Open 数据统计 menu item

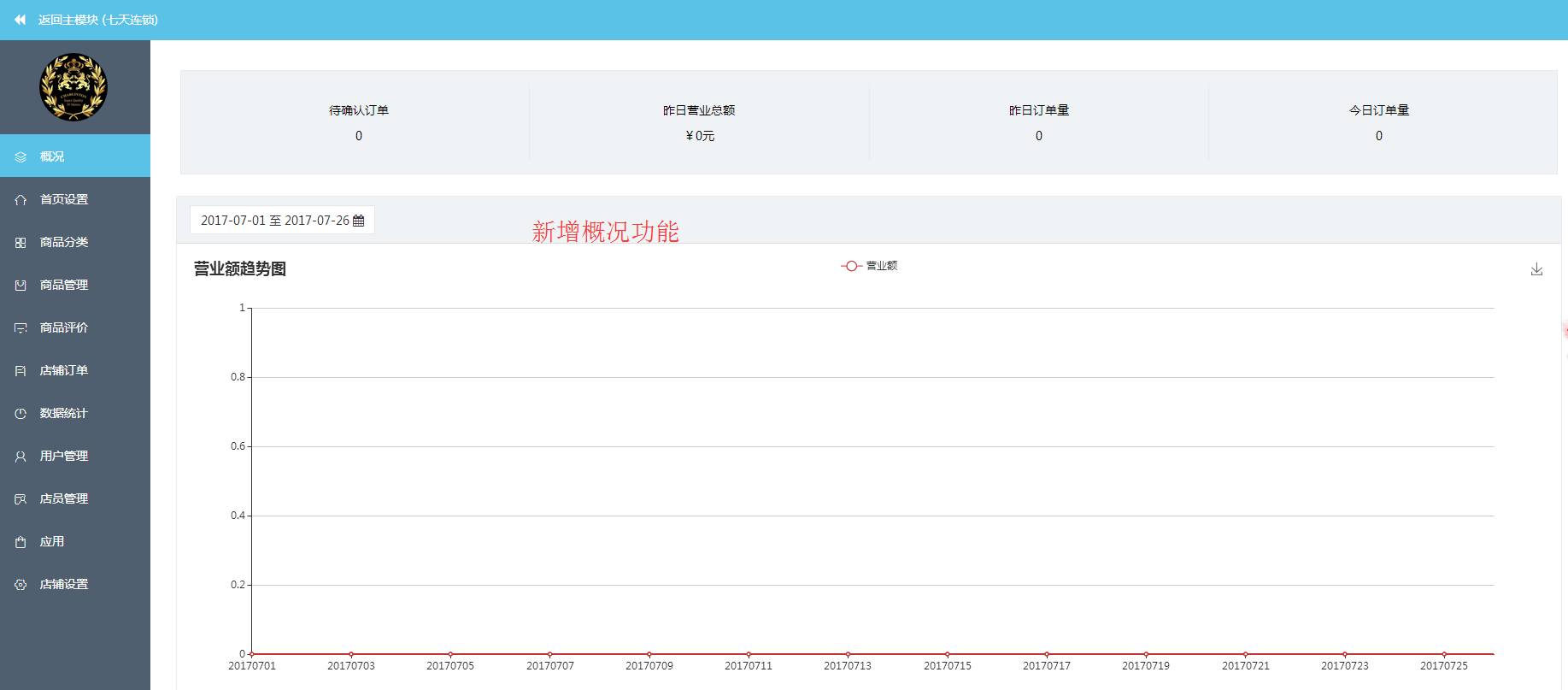tap(75, 412)
